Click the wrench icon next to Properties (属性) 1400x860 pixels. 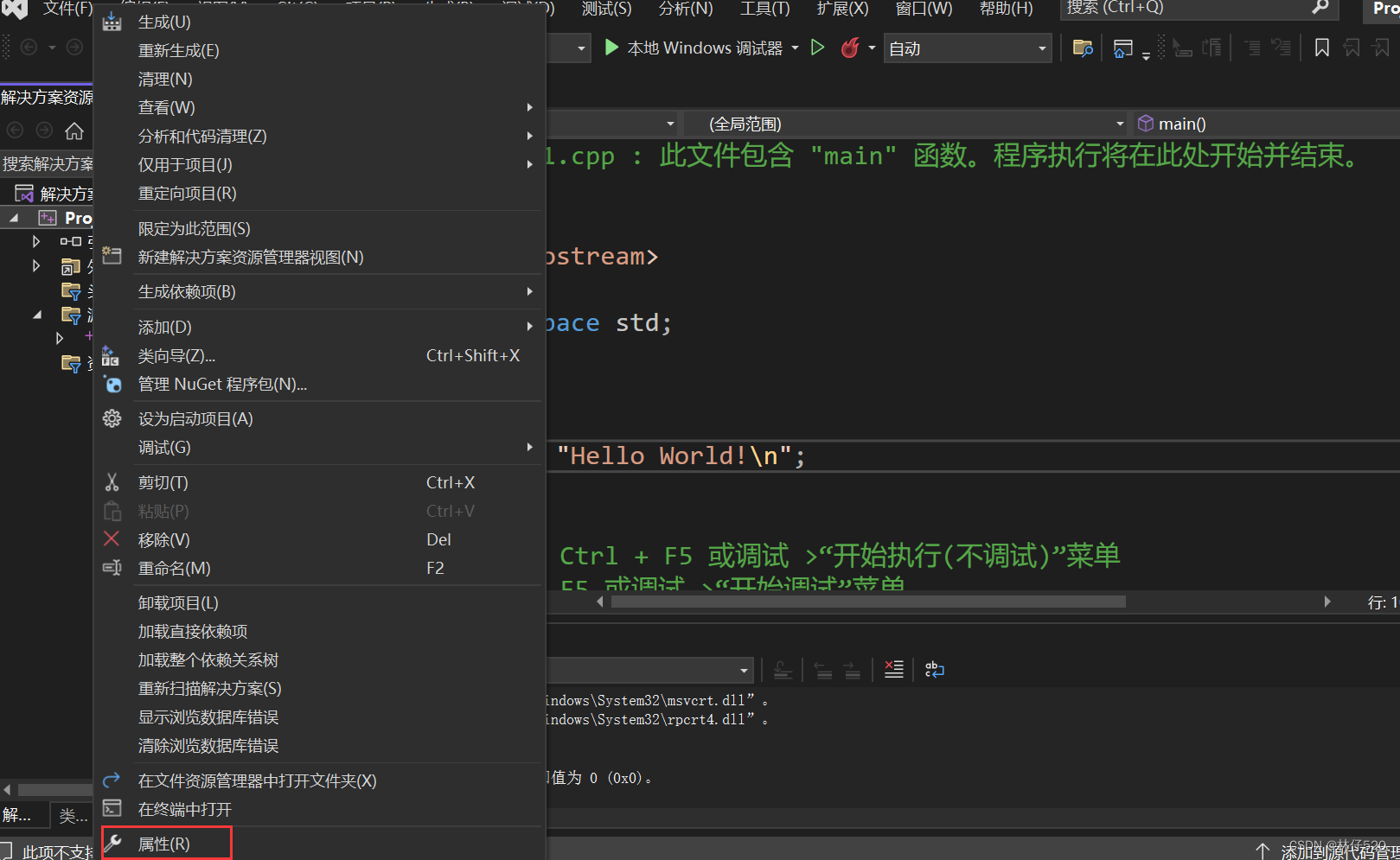tap(112, 844)
